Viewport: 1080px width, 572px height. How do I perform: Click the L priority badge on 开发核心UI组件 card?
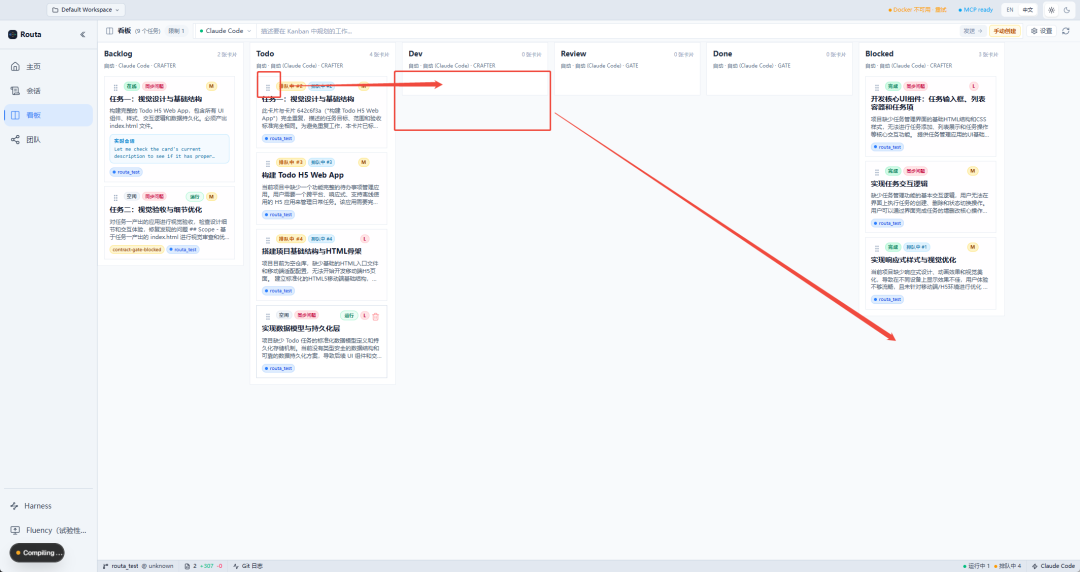[x=973, y=86]
